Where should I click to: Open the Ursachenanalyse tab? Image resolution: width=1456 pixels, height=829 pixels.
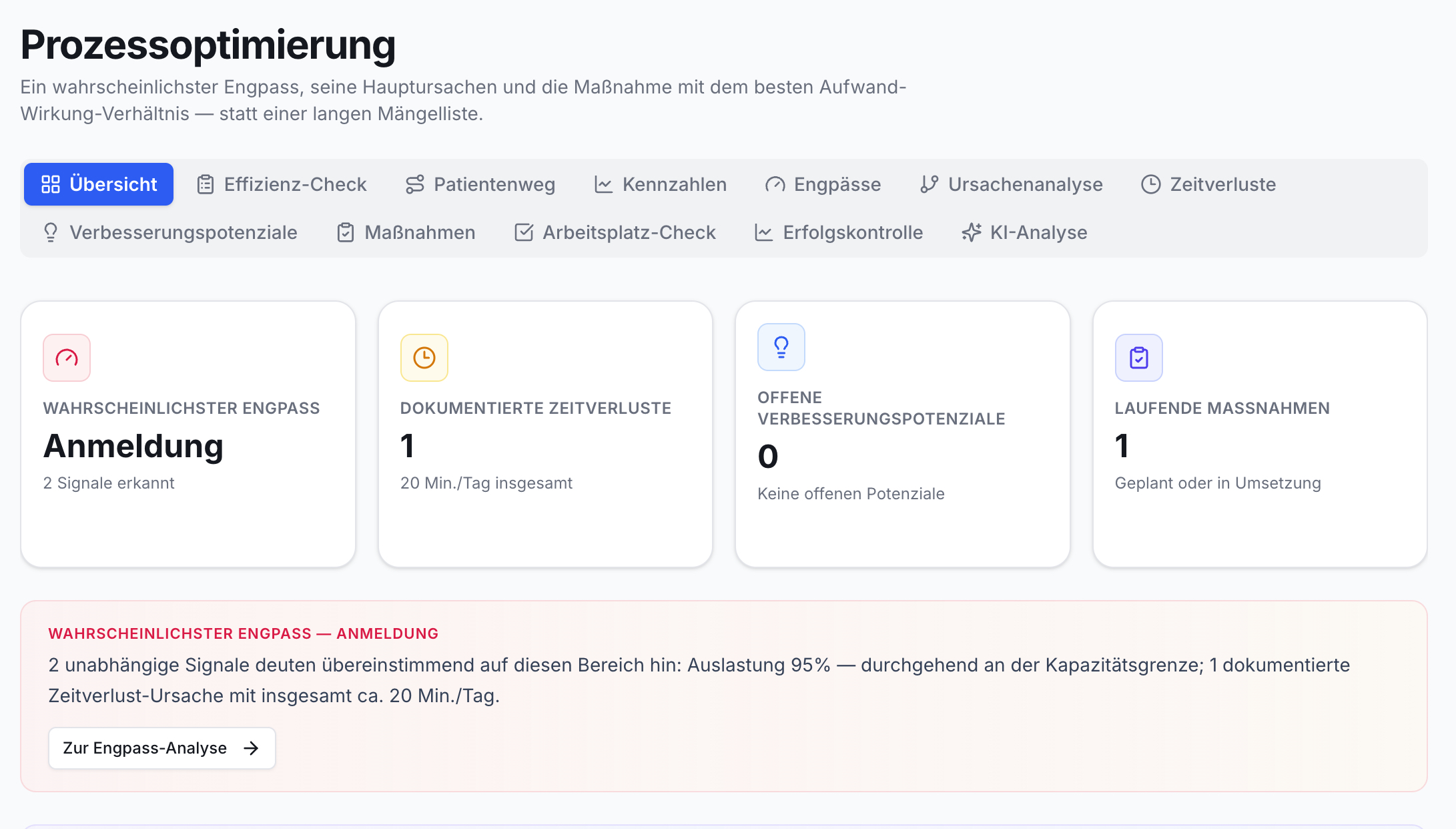click(1012, 184)
